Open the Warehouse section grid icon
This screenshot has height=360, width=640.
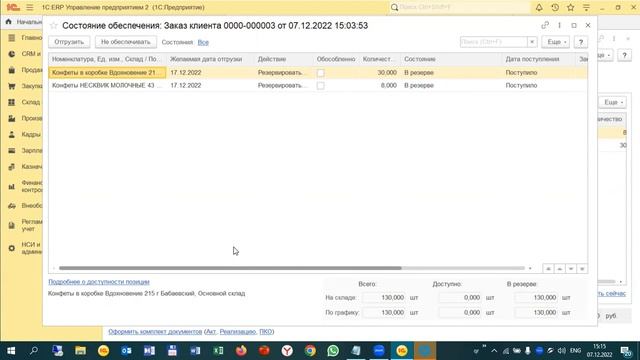click(x=12, y=102)
